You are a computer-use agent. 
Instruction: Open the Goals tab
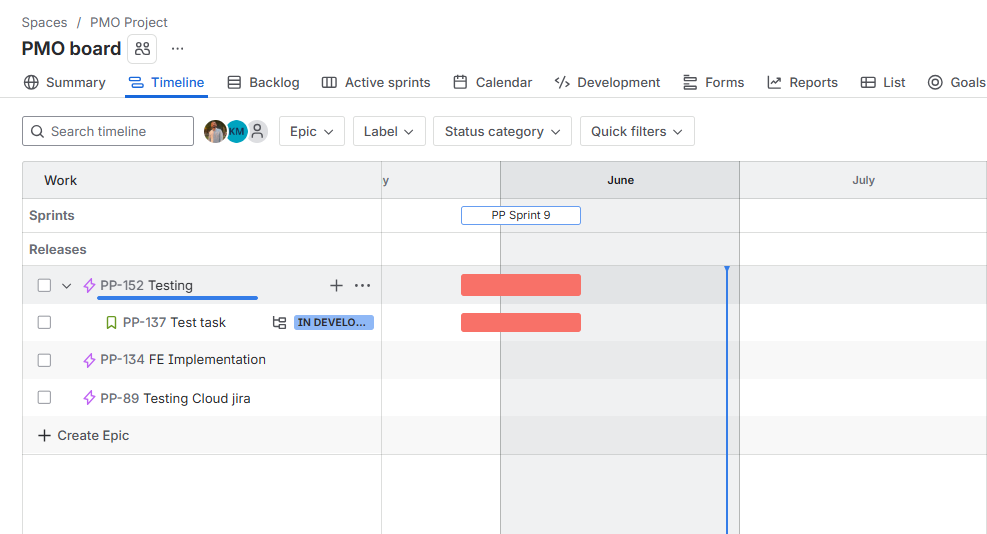coord(956,82)
